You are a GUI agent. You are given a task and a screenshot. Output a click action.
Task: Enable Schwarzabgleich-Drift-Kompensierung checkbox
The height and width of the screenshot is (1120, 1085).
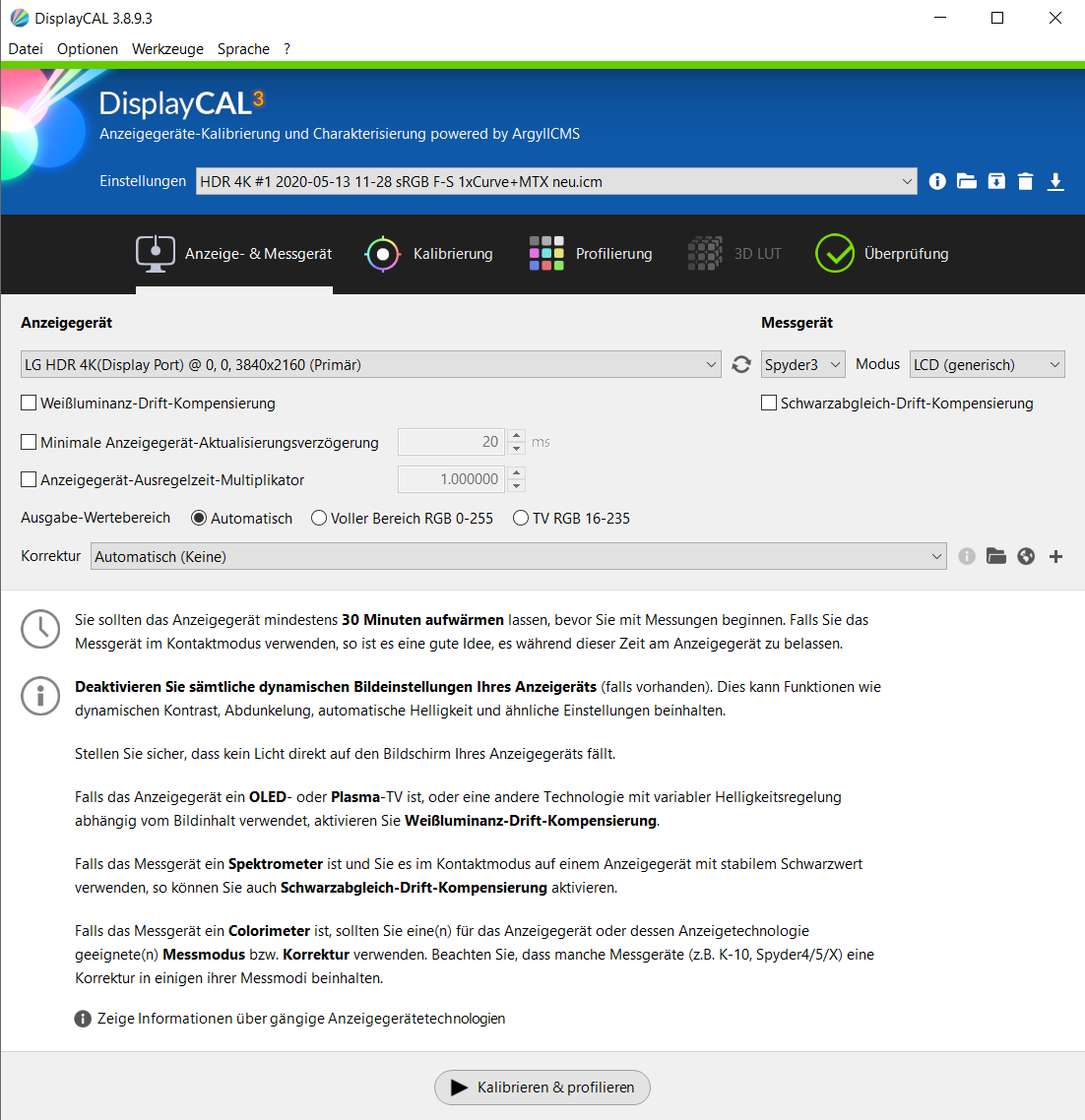(x=769, y=403)
